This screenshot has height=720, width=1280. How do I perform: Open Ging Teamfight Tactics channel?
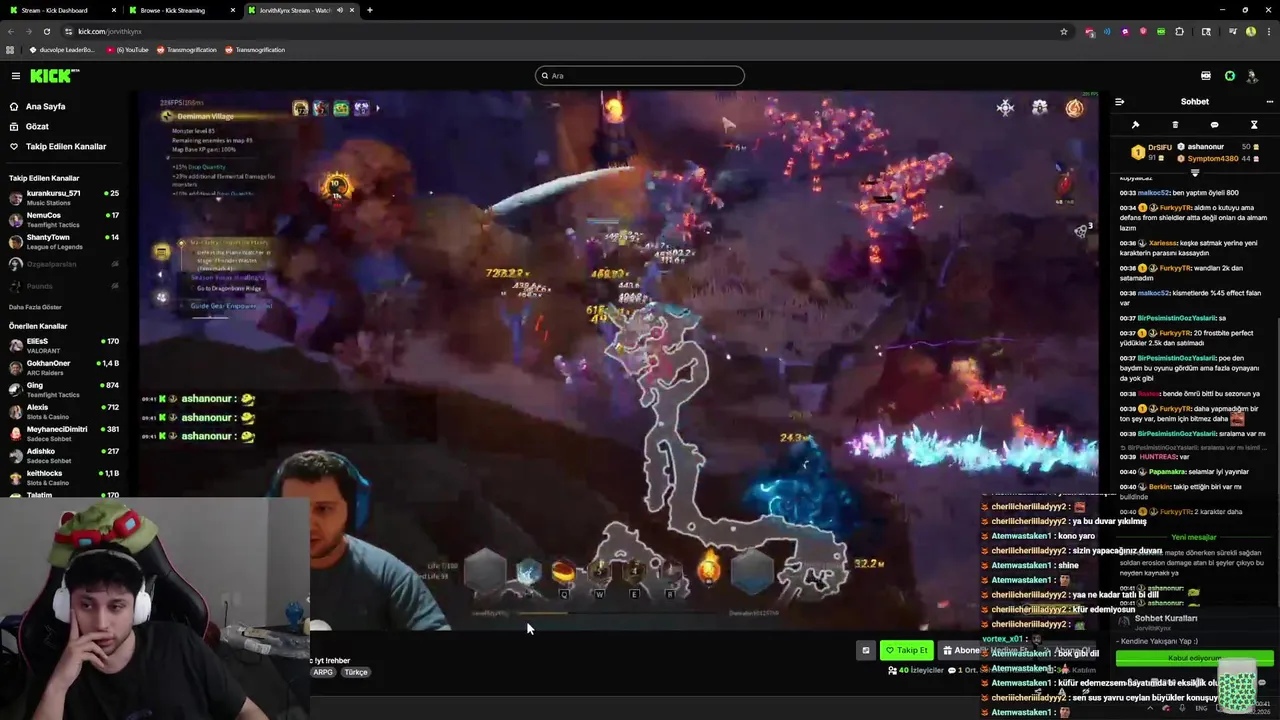[x=64, y=390]
